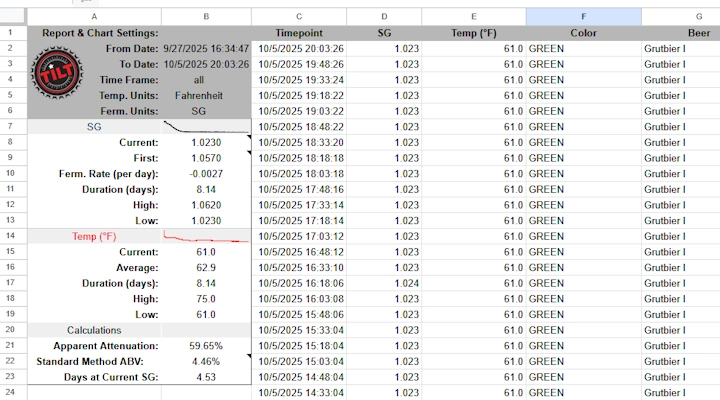Select column B header
This screenshot has width=720, height=400.
pyautogui.click(x=206, y=17)
